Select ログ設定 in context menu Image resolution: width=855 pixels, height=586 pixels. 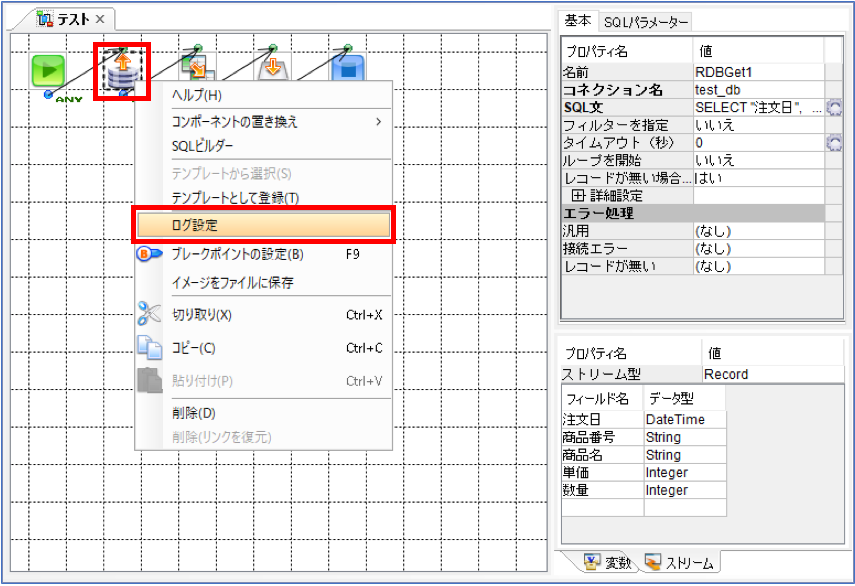coord(264,225)
